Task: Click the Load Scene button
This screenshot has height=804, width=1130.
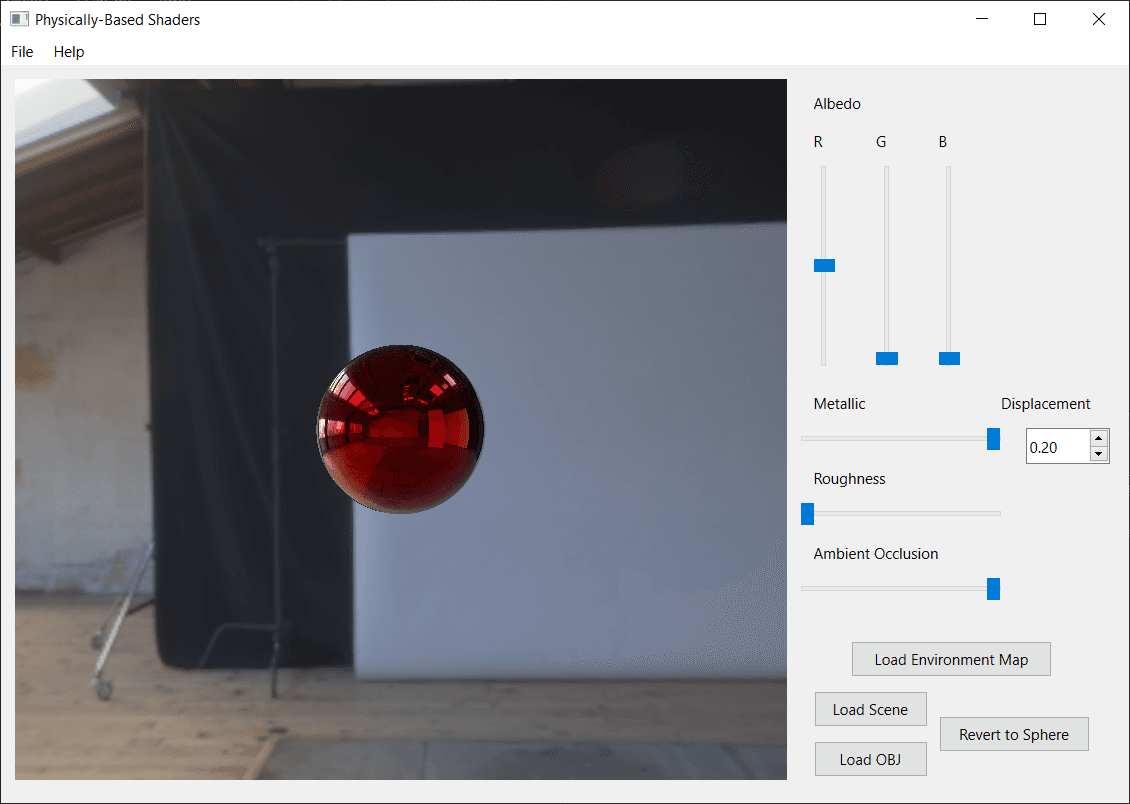Action: tap(871, 709)
